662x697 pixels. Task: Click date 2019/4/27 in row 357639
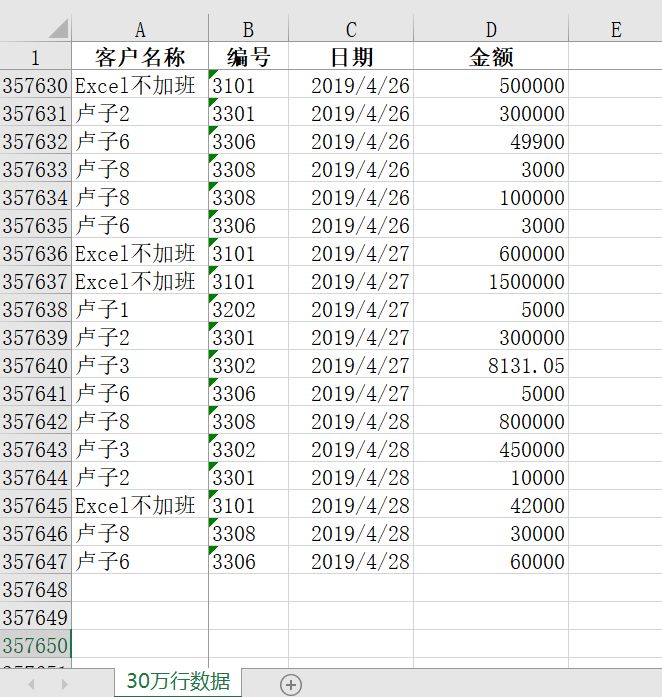click(351, 336)
